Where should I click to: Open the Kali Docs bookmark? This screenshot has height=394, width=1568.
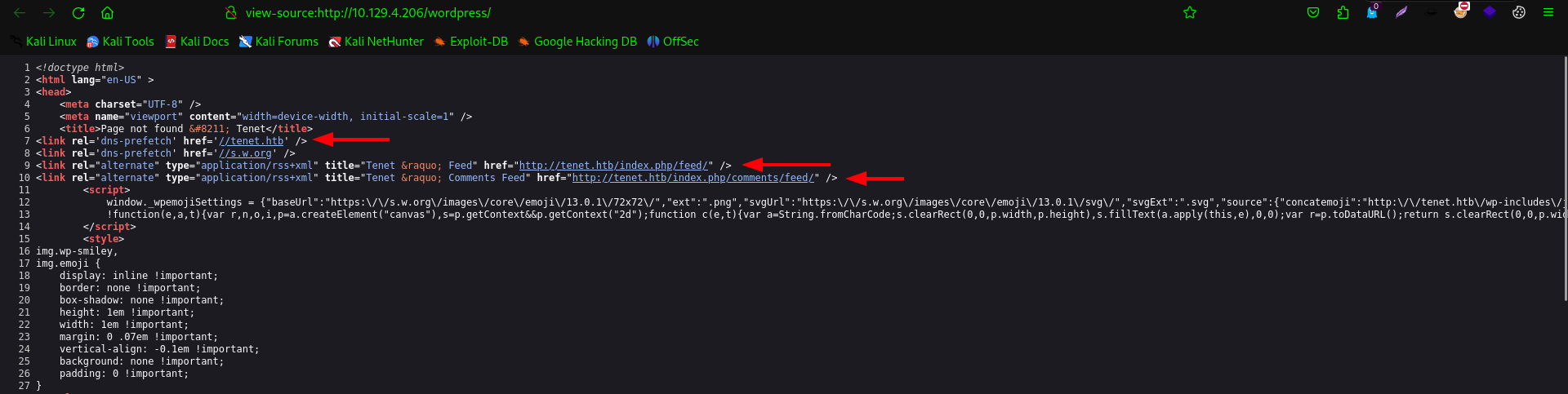pos(197,42)
